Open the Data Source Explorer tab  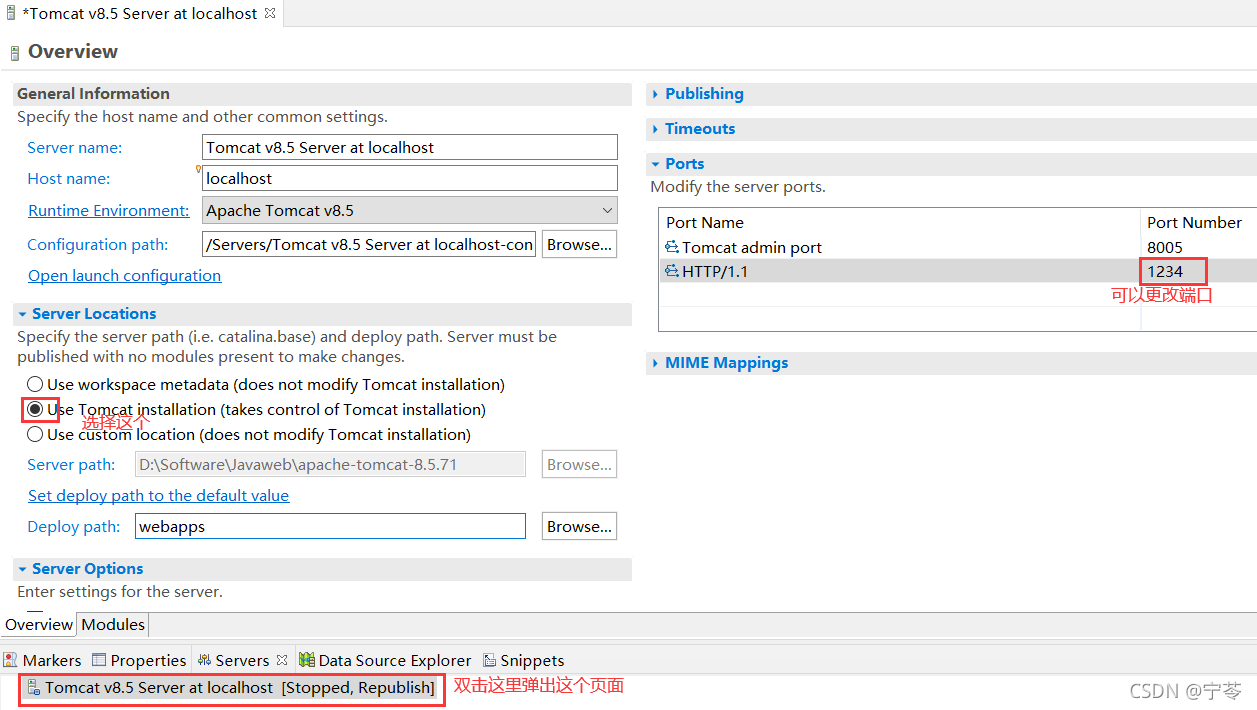[385, 660]
